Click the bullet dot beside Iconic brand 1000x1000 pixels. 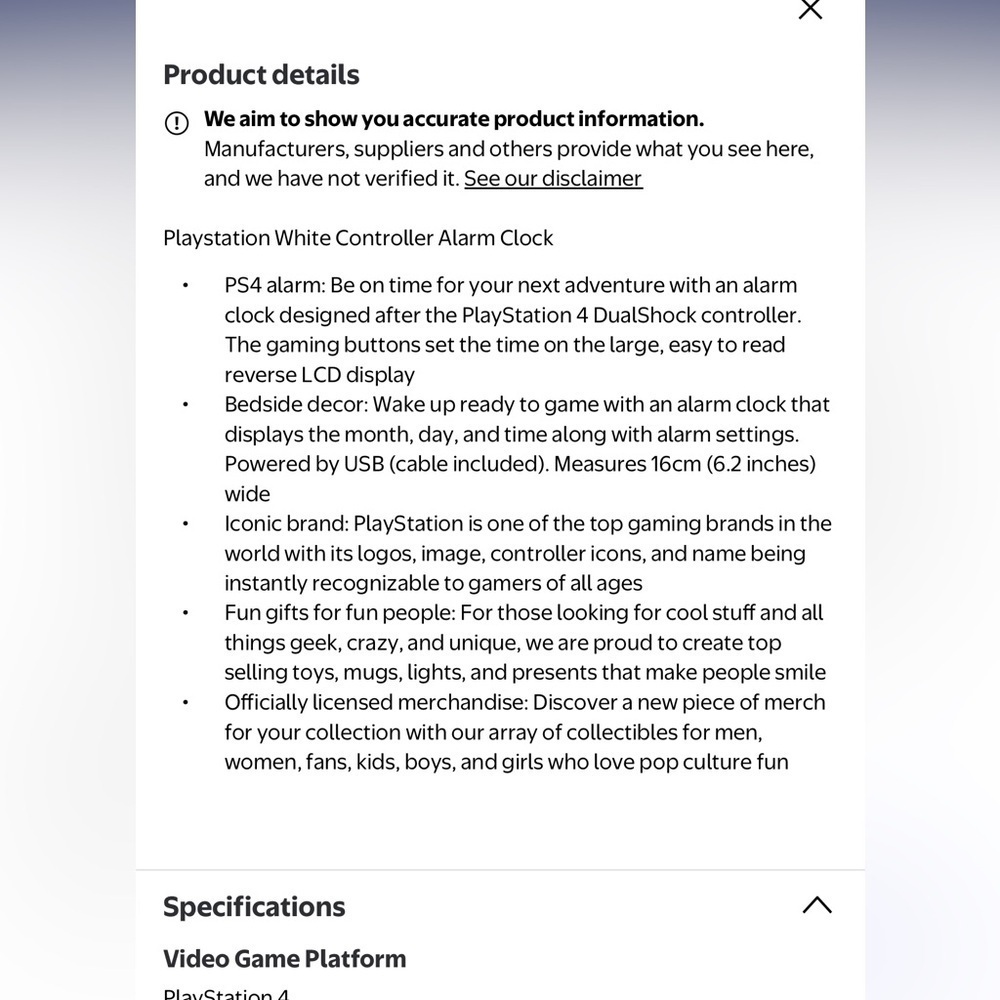186,524
